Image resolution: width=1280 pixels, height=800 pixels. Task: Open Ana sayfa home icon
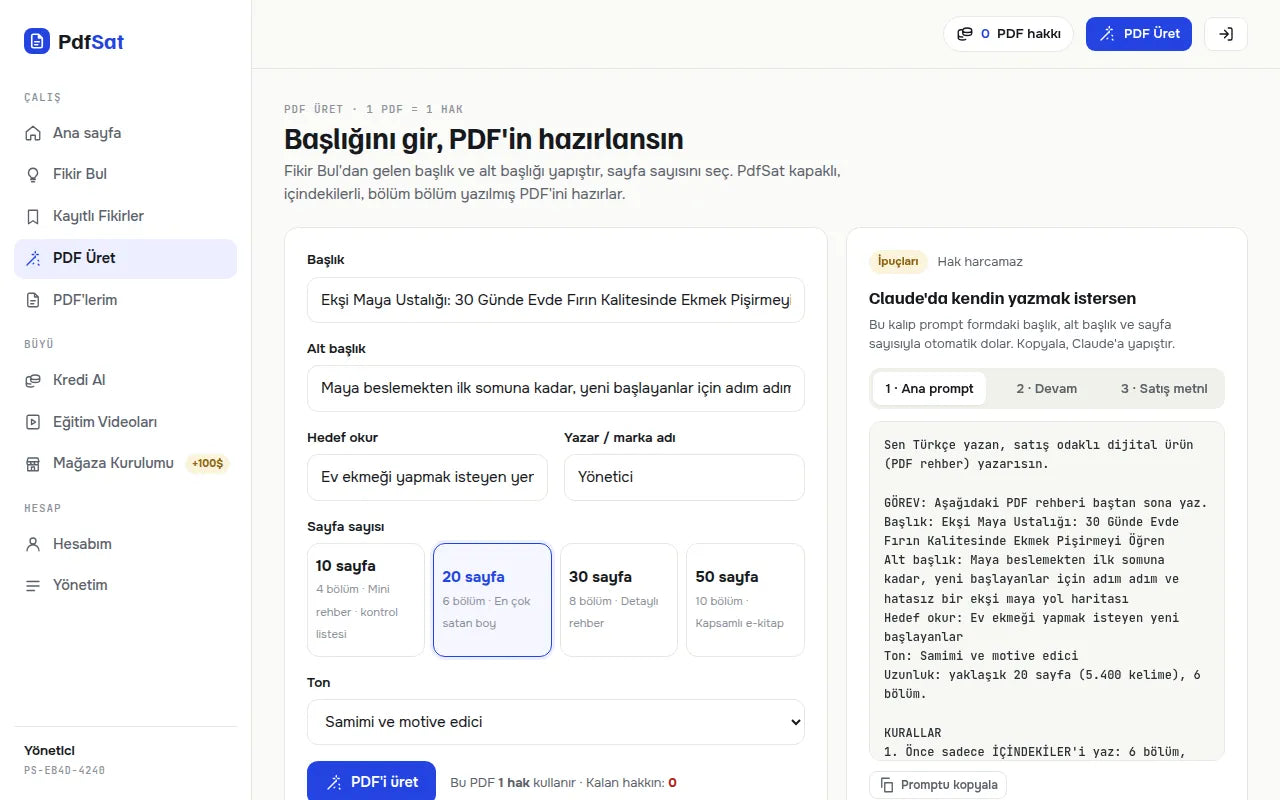[x=33, y=133]
